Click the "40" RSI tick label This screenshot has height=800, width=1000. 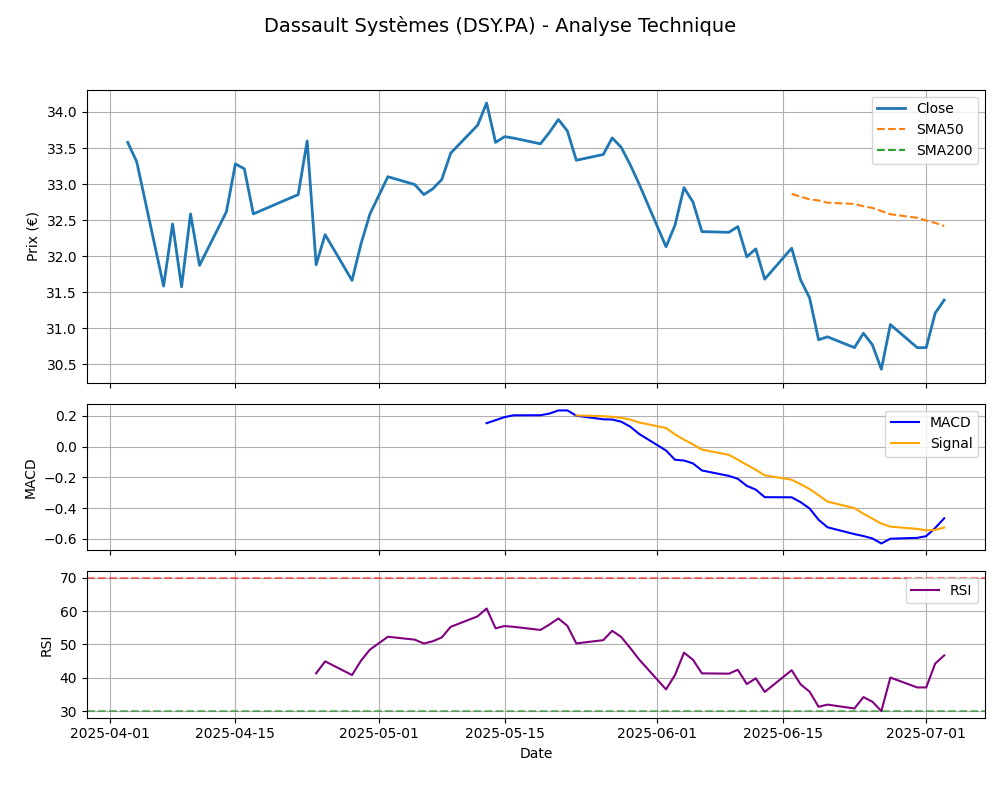tap(69, 679)
